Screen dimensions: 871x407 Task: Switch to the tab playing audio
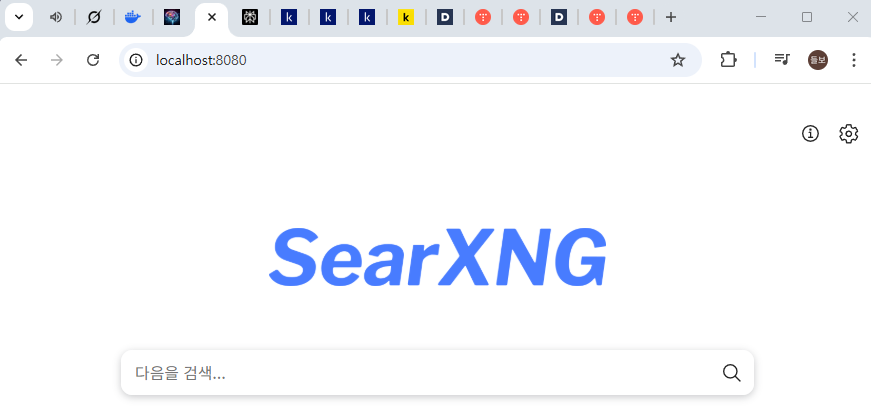56,17
